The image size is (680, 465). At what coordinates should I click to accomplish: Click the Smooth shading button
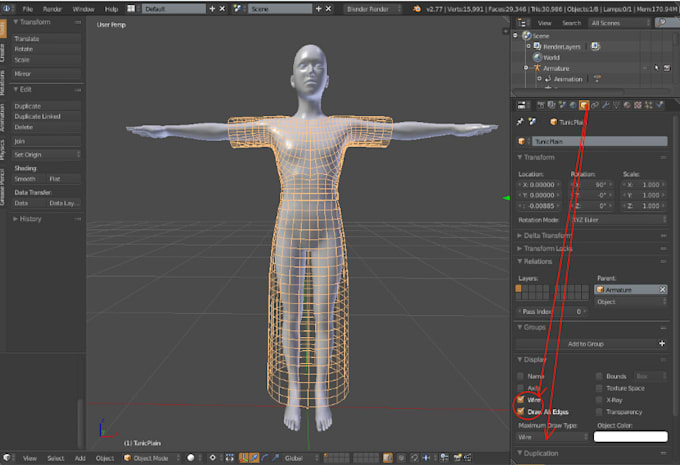pos(29,179)
